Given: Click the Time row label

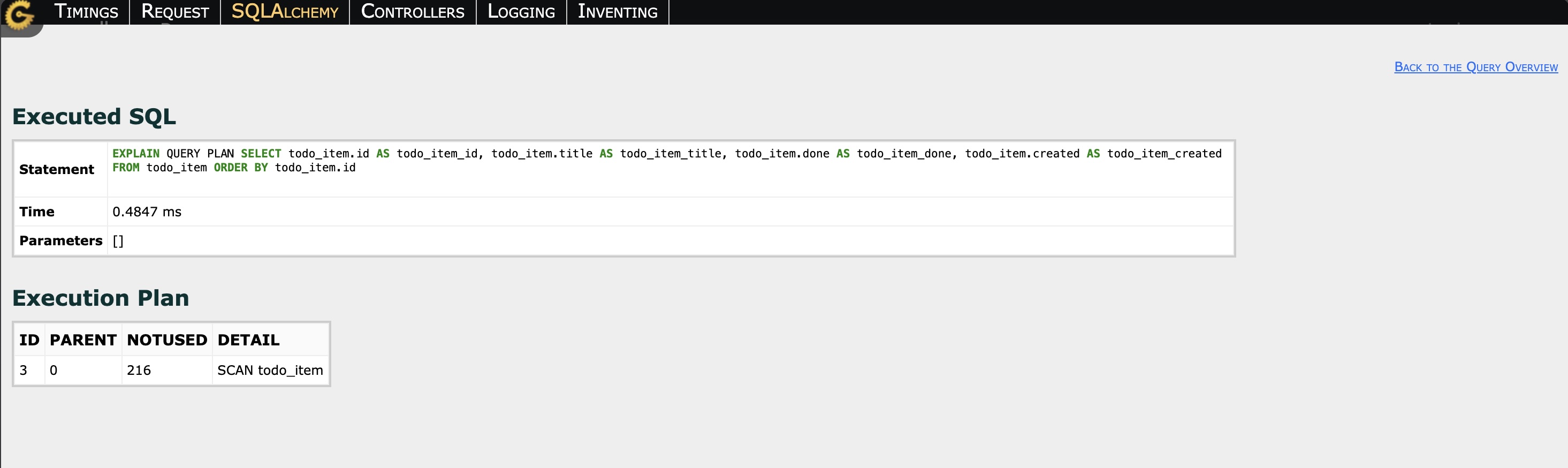Looking at the screenshot, I should click(36, 212).
